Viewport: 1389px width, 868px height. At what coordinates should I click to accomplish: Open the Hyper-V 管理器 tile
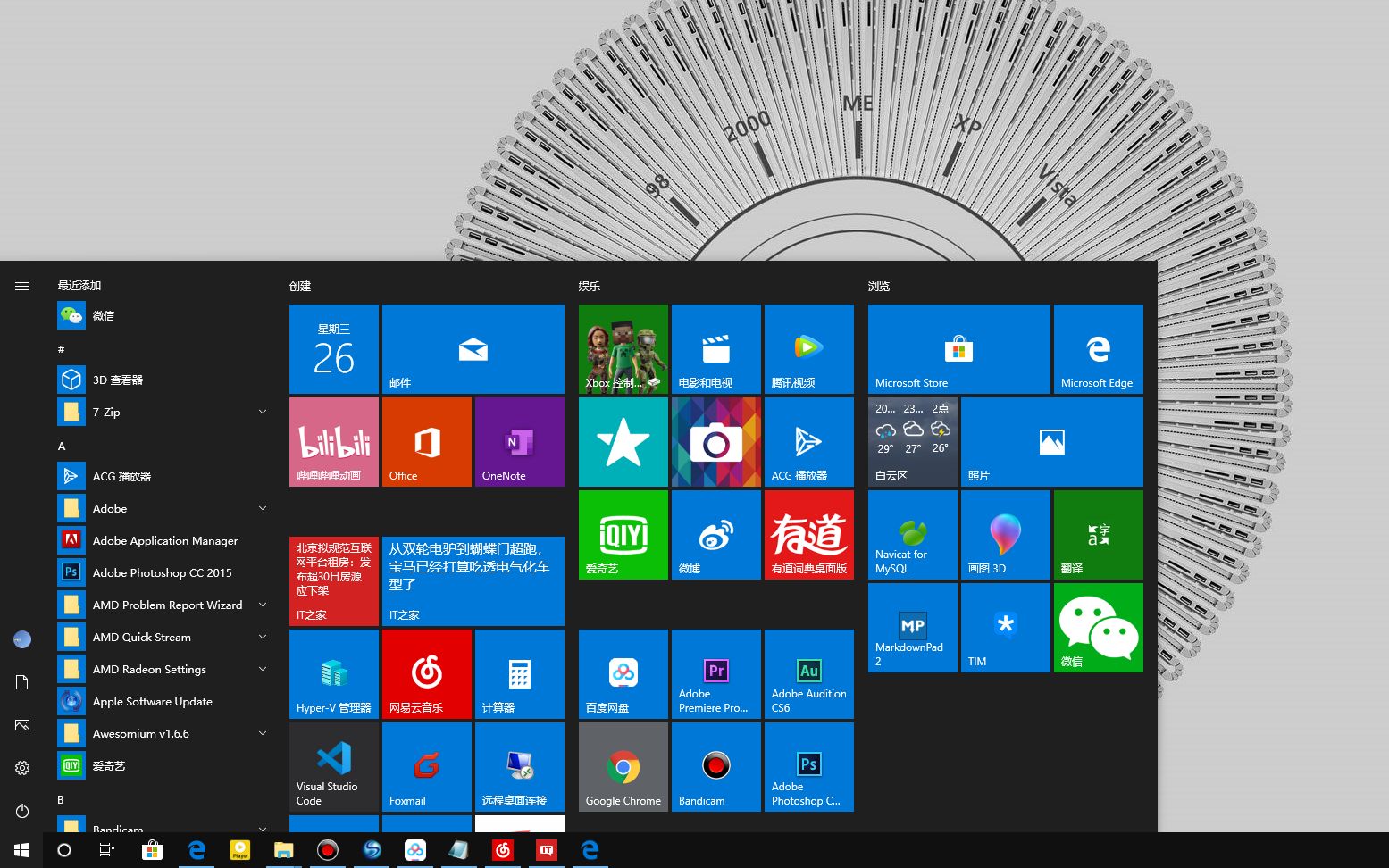tap(334, 674)
